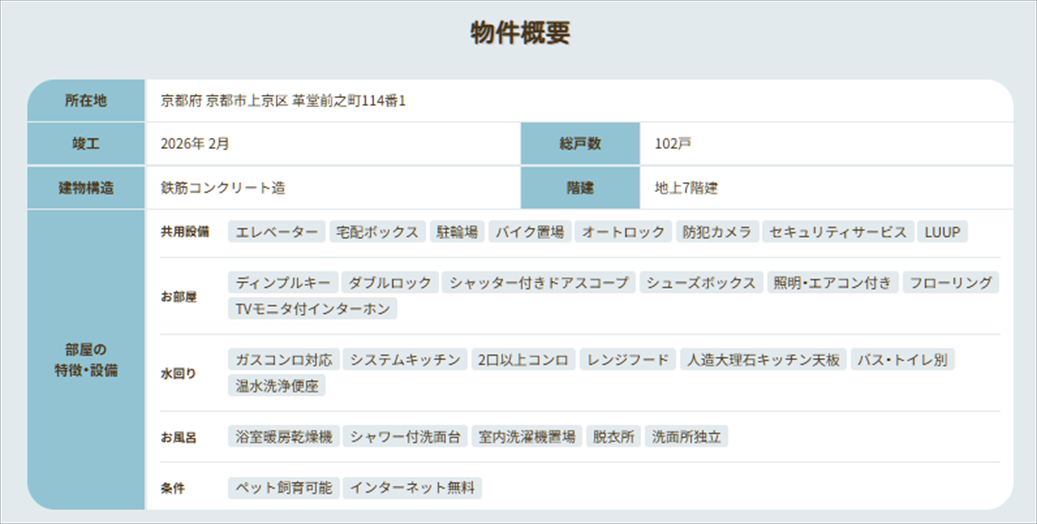Click the 防犯カメラ tag
1037x524 pixels.
coord(717,232)
